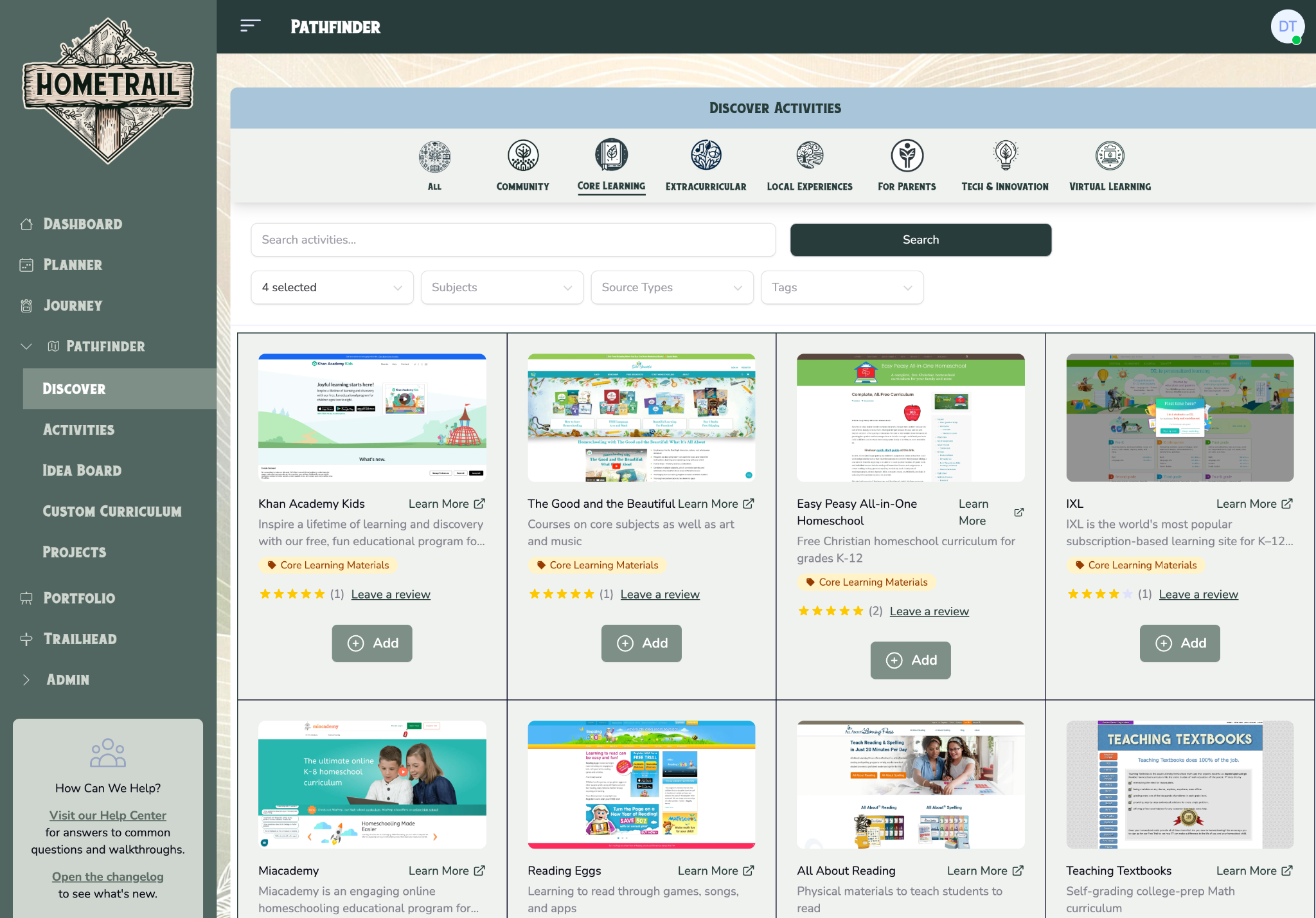
Task: Open the Source Types filter dropdown
Action: coord(672,287)
